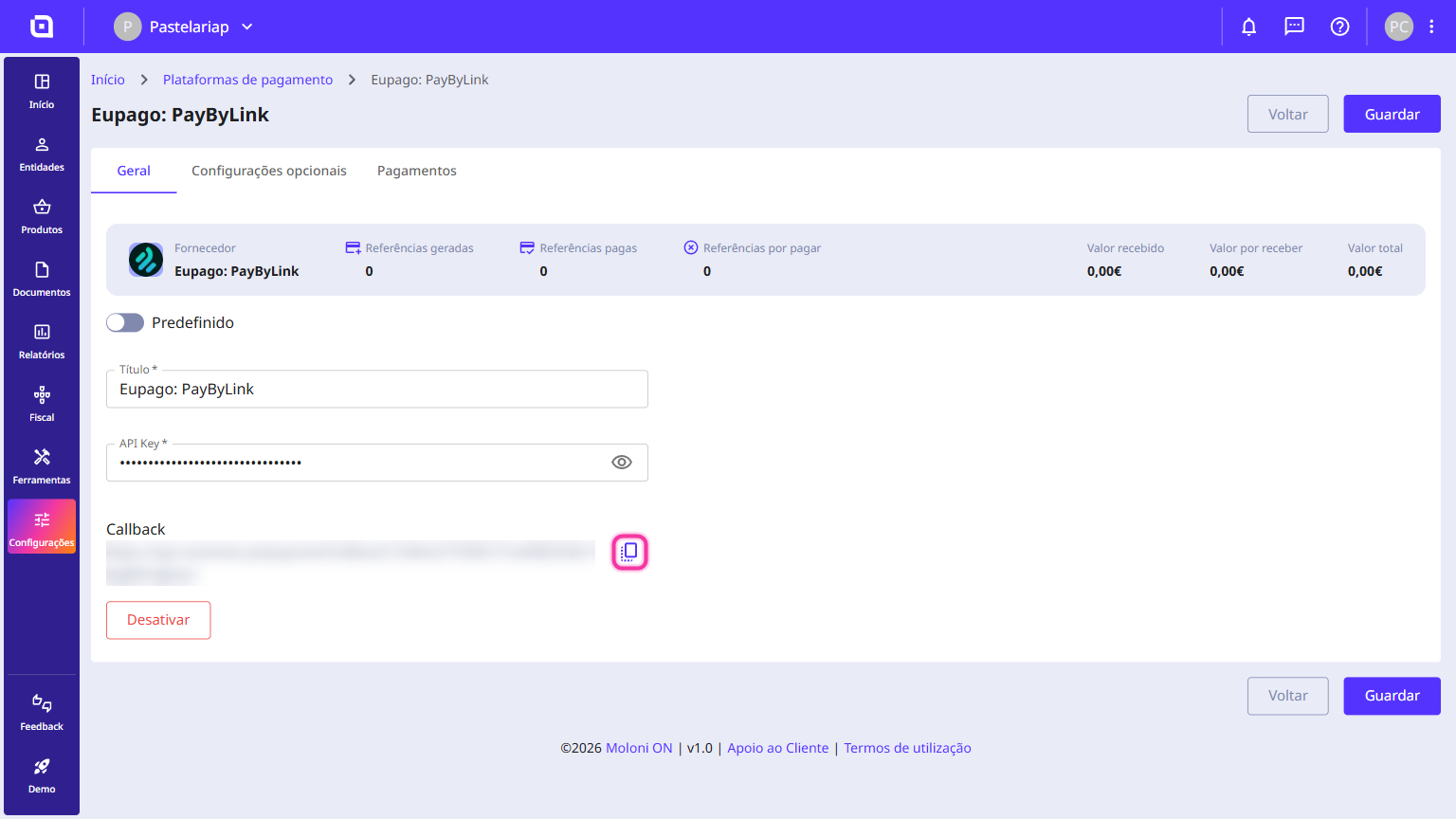Open the Produtos sidebar section

pyautogui.click(x=42, y=217)
